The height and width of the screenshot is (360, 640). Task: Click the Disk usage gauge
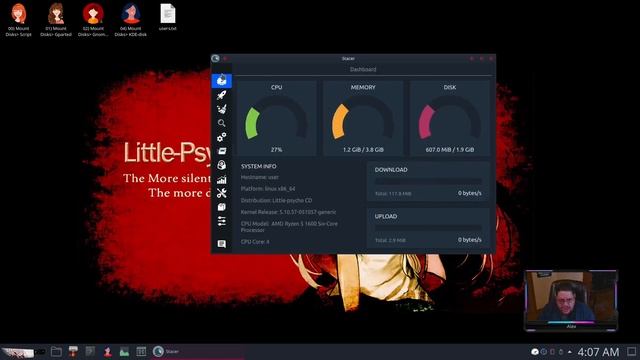(449, 118)
